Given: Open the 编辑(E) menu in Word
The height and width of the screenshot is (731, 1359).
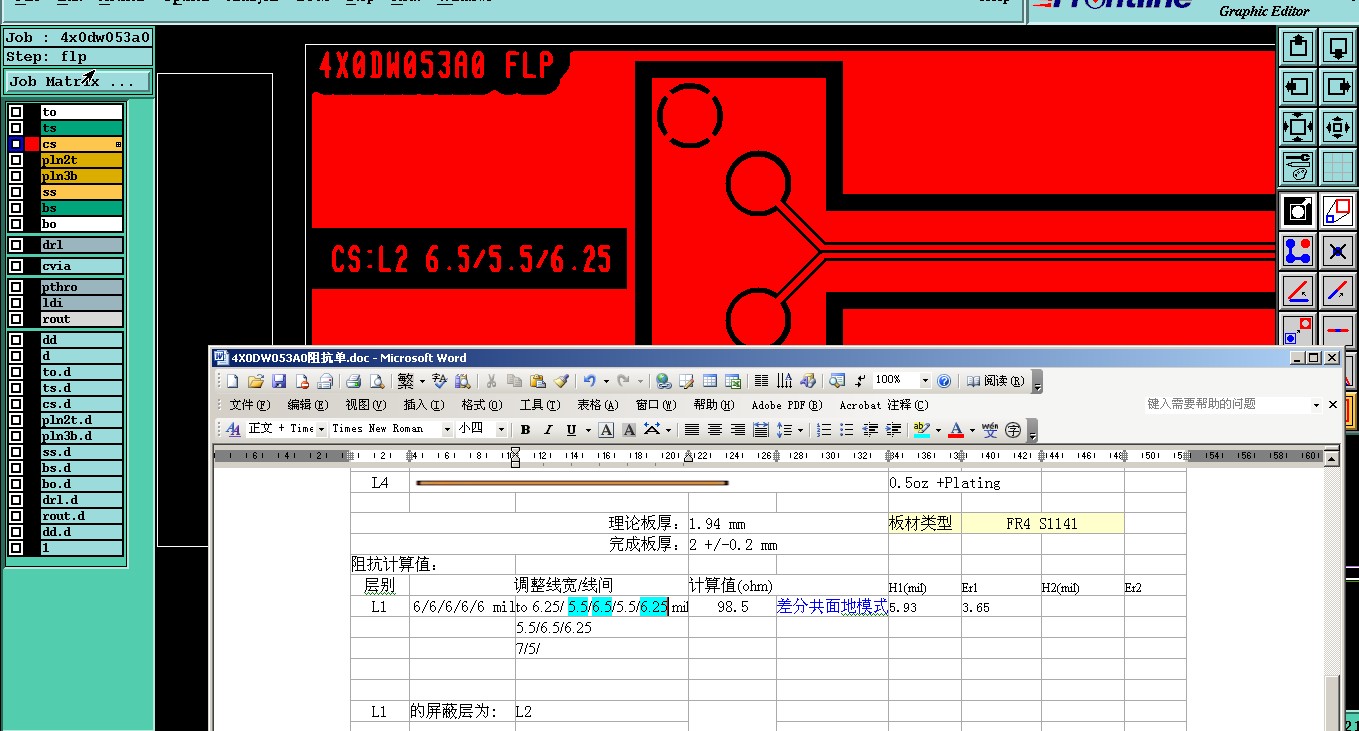Looking at the screenshot, I should (308, 405).
